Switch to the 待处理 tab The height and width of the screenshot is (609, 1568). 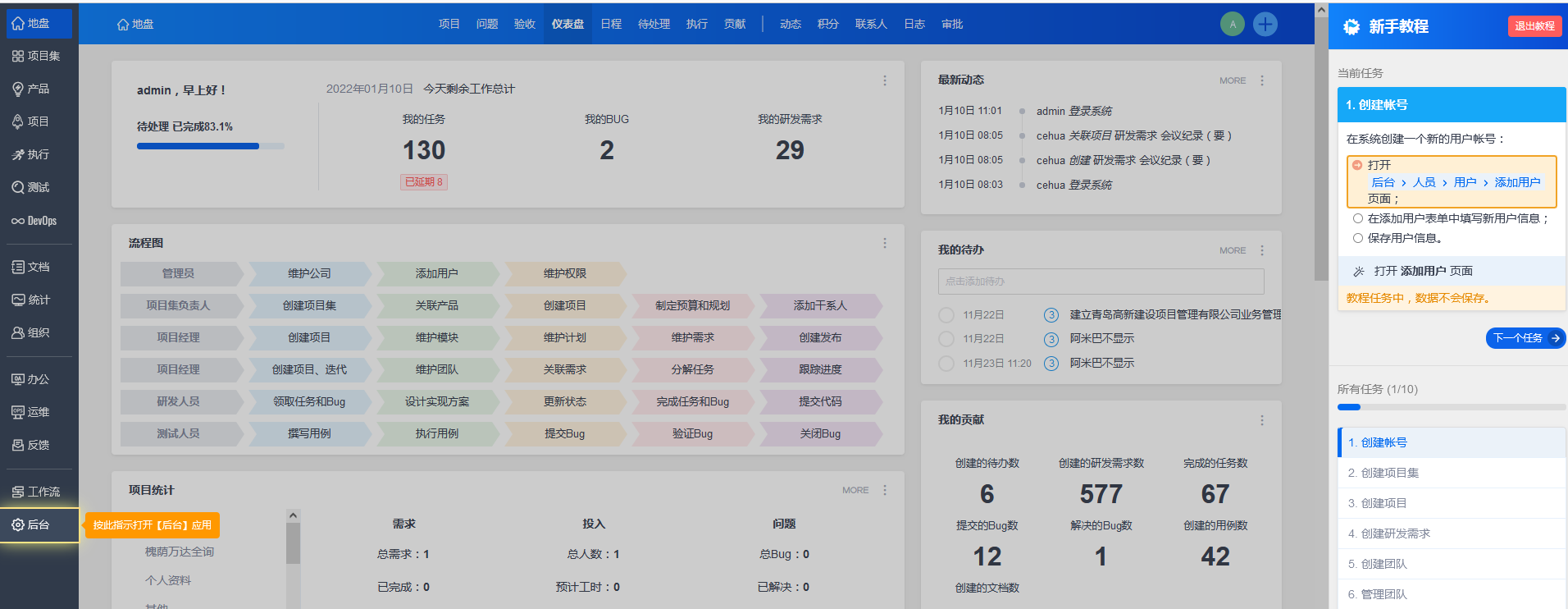tap(654, 24)
